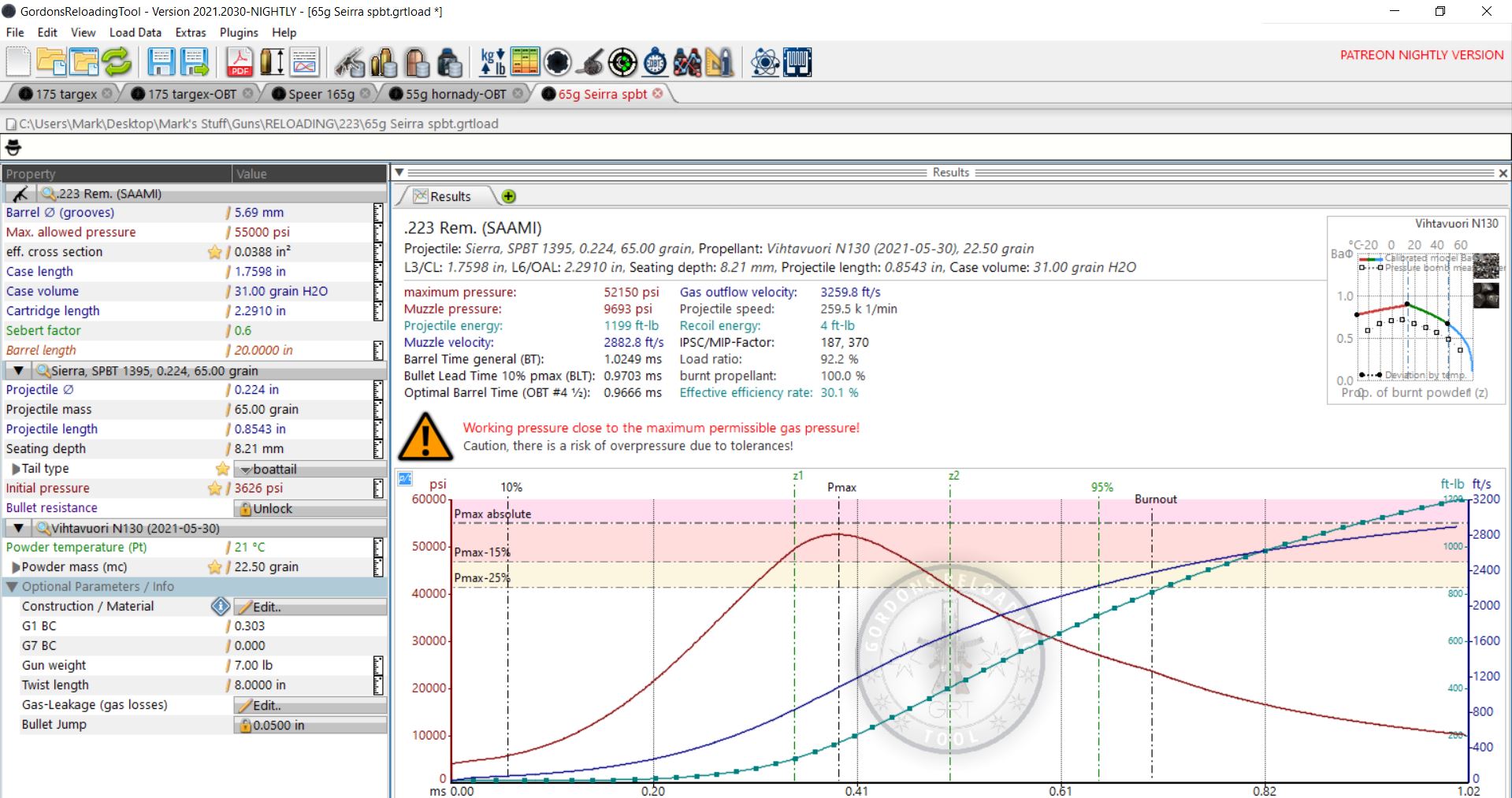Image resolution: width=1512 pixels, height=798 pixels.
Task: Open the cartridge cases database icon
Action: click(x=384, y=61)
